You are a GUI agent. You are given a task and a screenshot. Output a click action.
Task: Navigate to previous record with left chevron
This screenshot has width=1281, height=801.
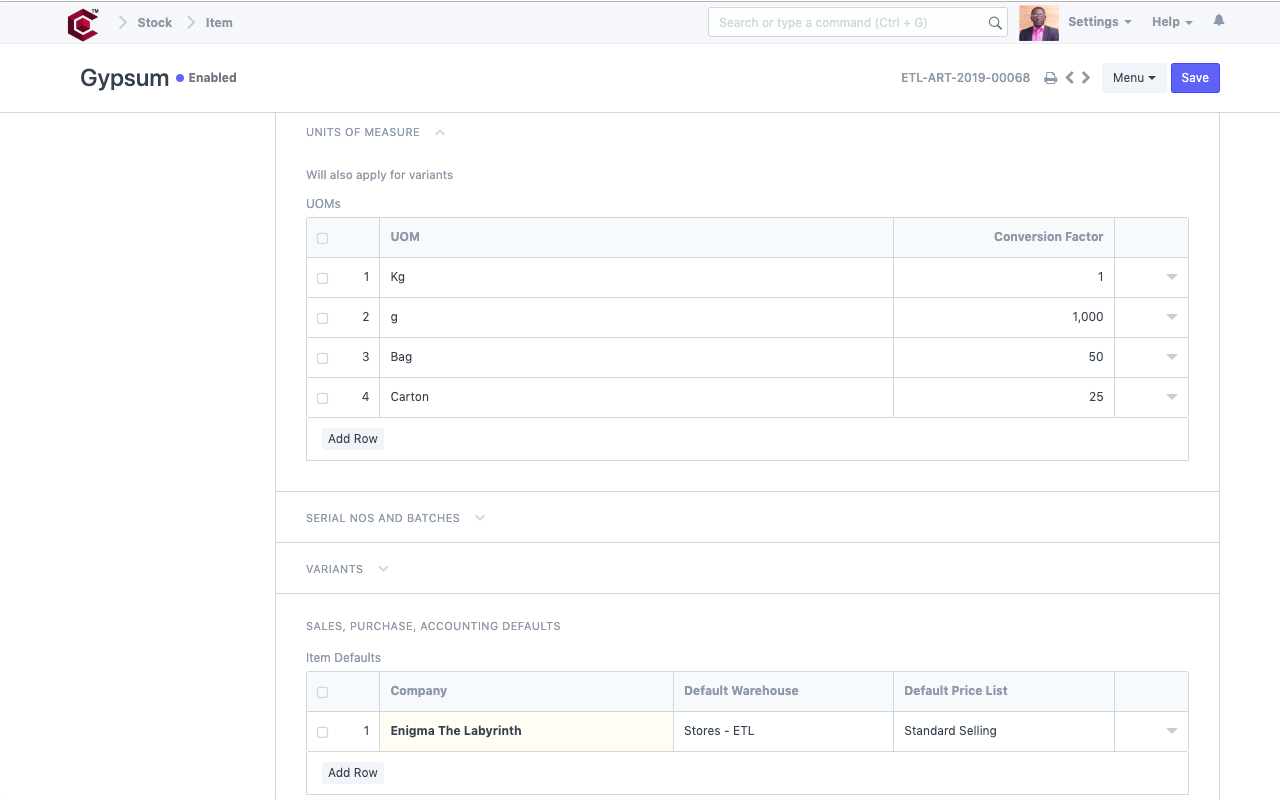1068,77
